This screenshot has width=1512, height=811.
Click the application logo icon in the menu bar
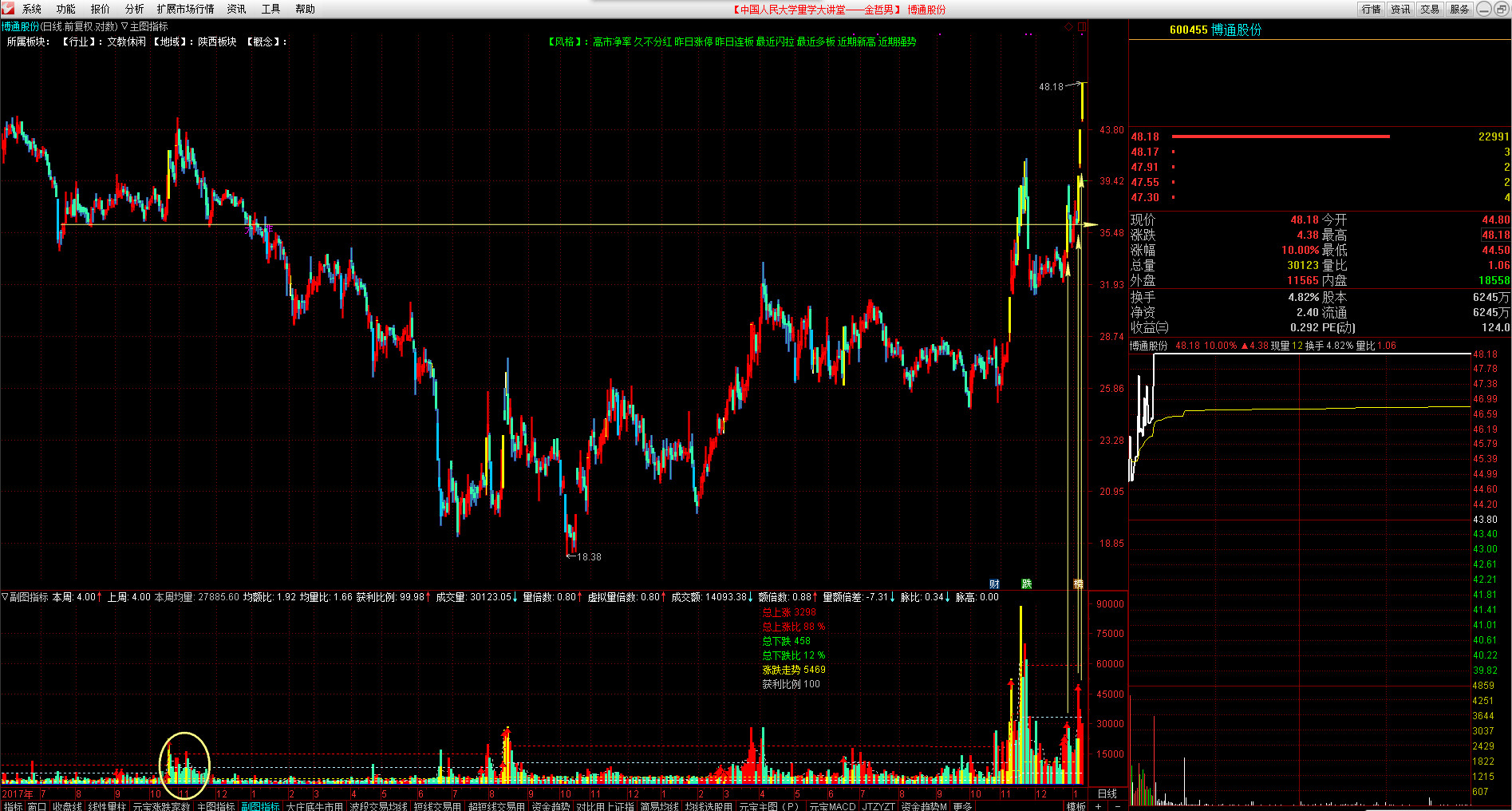8,9
